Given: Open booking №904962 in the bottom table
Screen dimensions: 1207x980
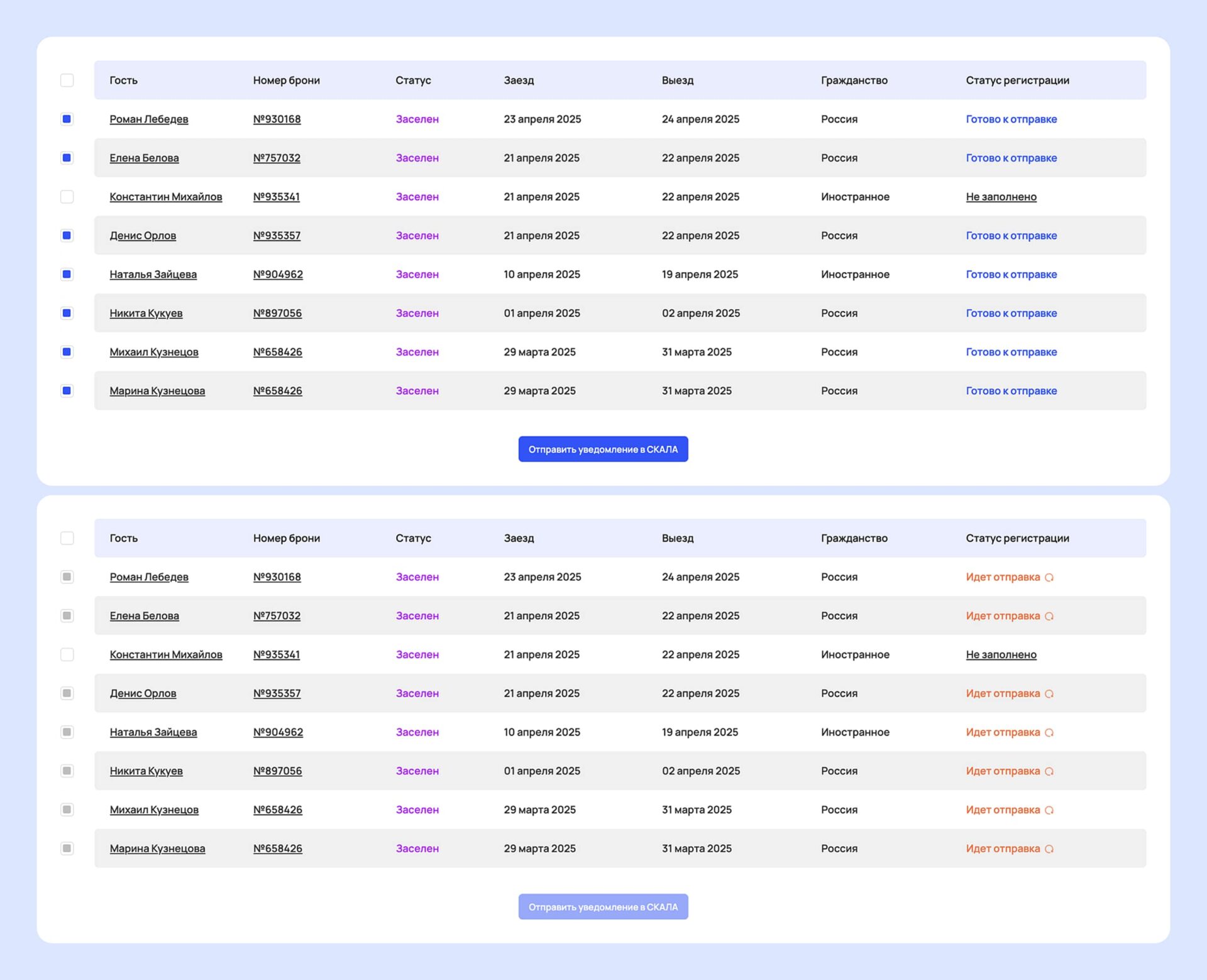Looking at the screenshot, I should 278,732.
